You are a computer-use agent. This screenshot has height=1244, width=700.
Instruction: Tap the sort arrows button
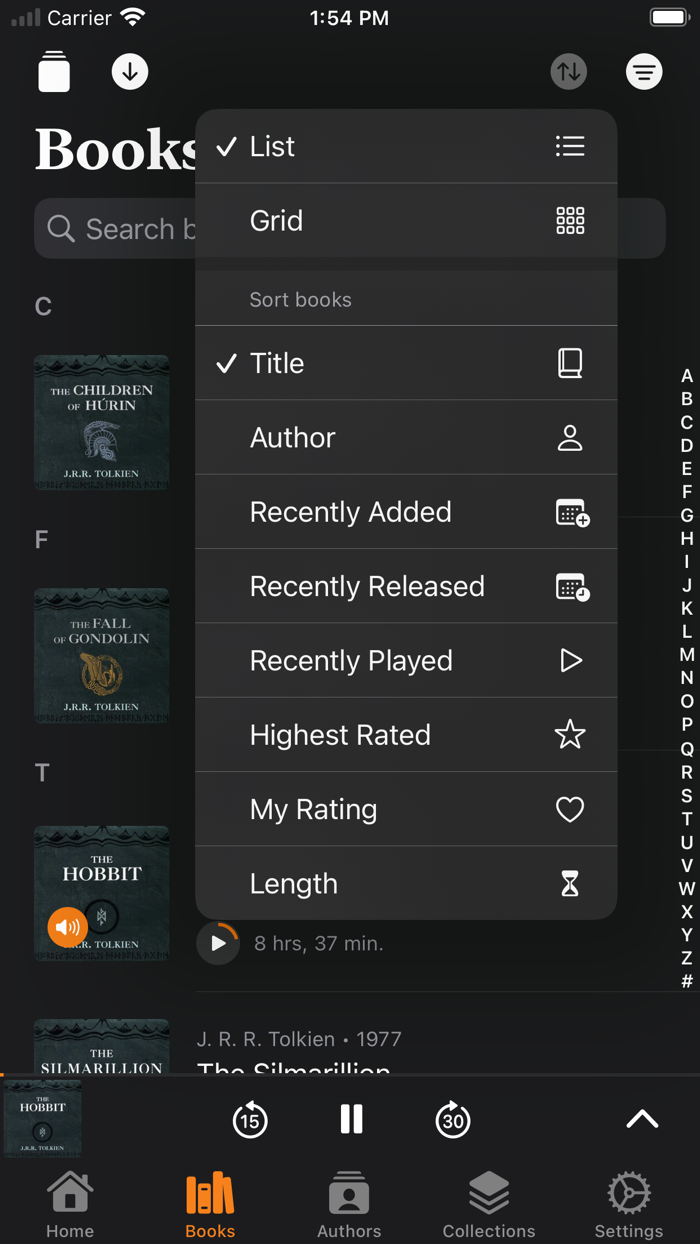568,72
